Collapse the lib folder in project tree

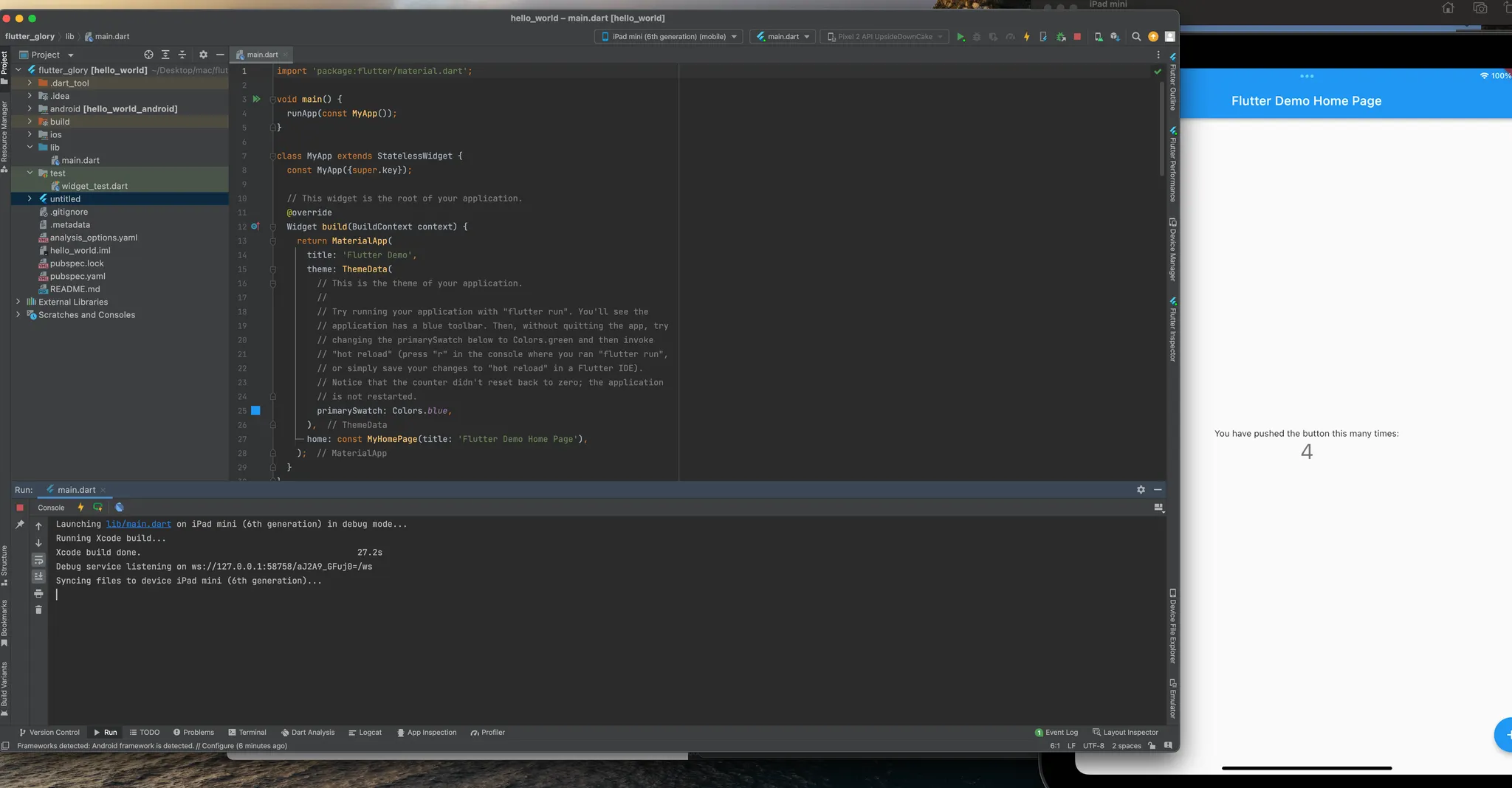coord(30,148)
